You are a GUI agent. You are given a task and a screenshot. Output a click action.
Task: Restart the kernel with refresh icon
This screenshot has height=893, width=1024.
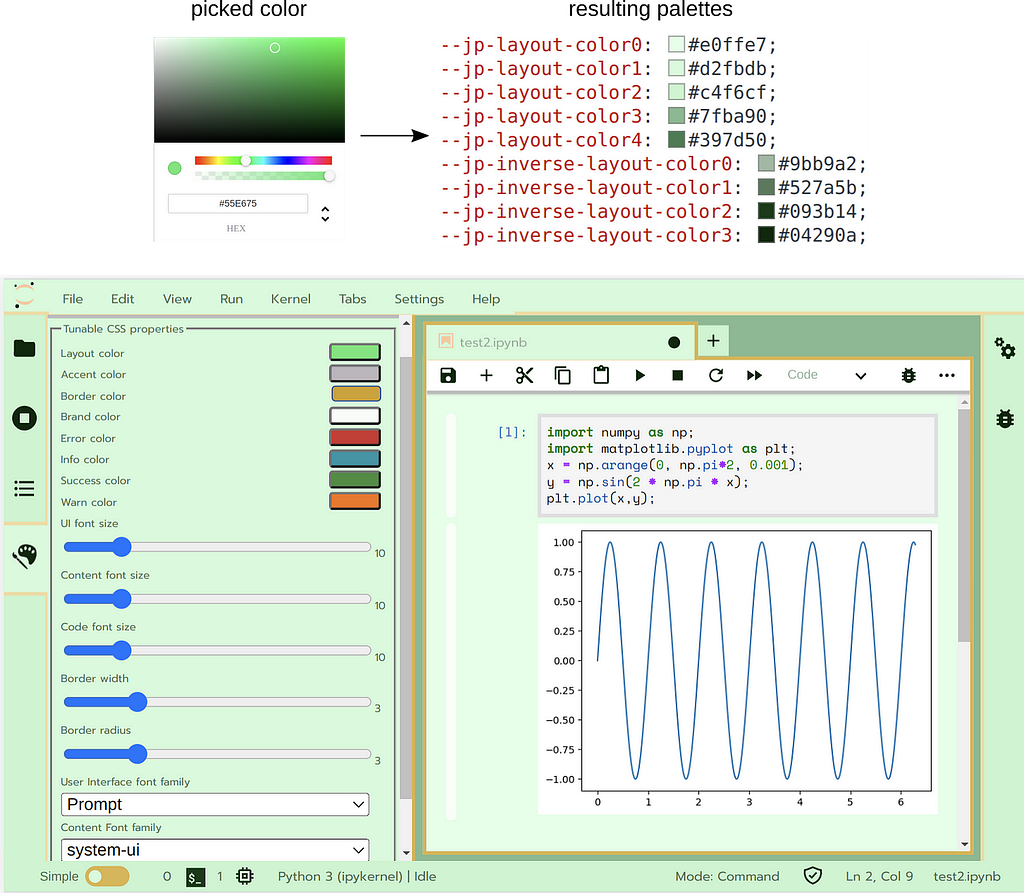pos(716,375)
